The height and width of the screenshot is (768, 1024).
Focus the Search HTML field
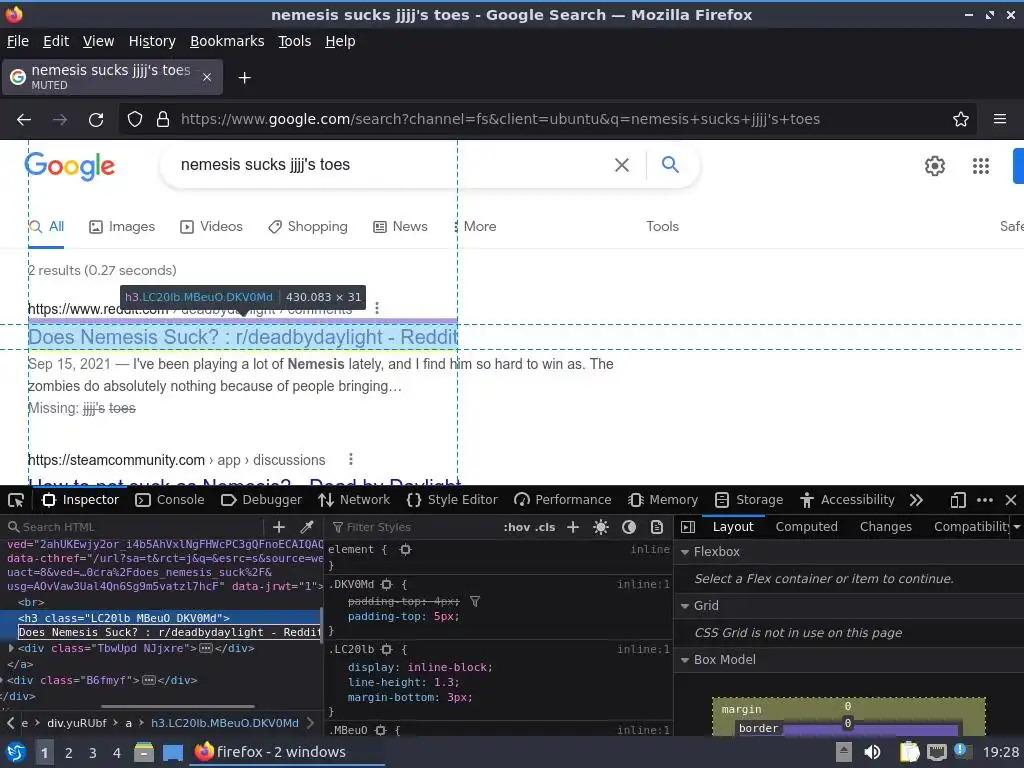pos(138,527)
